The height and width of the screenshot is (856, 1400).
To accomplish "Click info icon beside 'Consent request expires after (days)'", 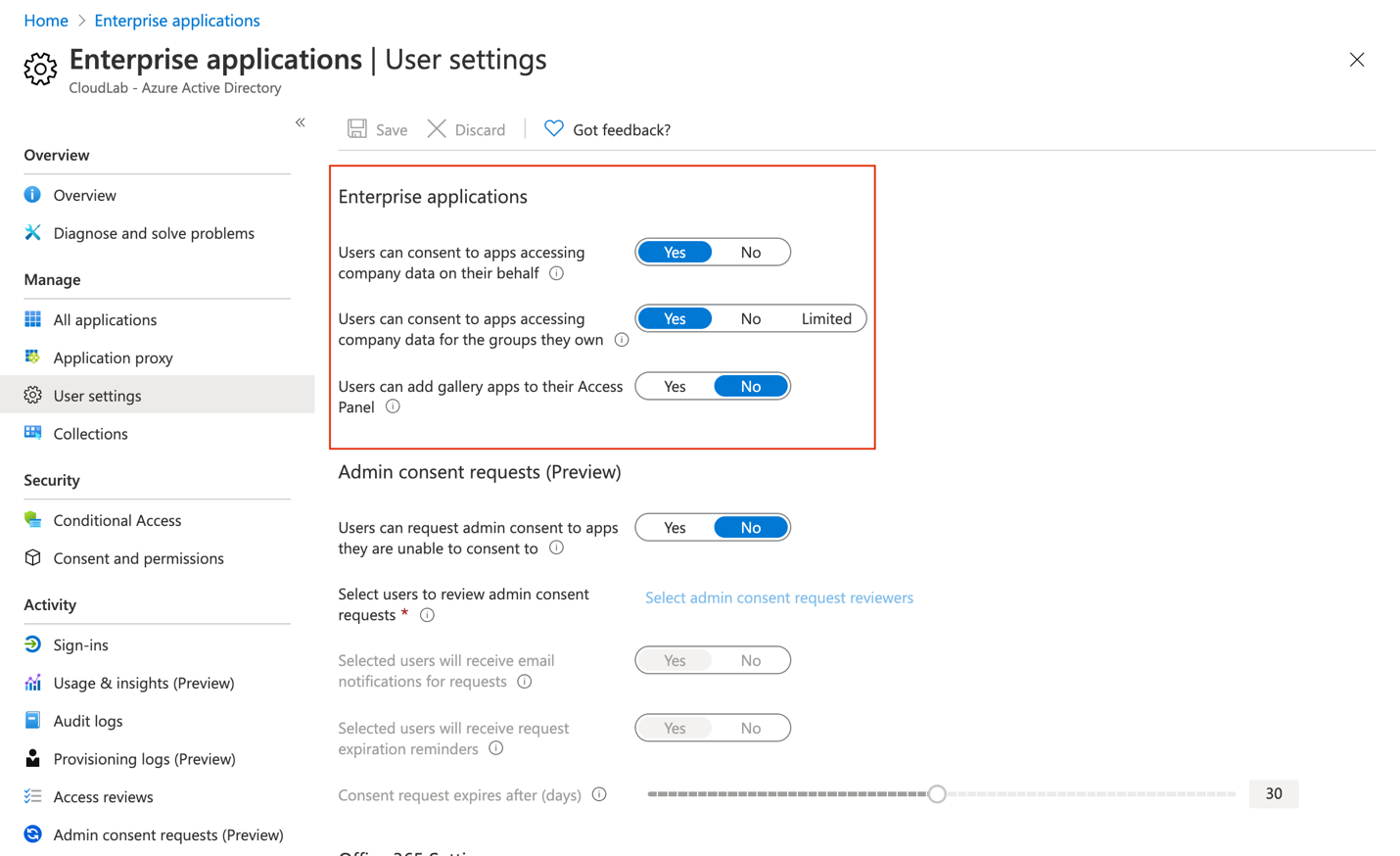I will 599,794.
